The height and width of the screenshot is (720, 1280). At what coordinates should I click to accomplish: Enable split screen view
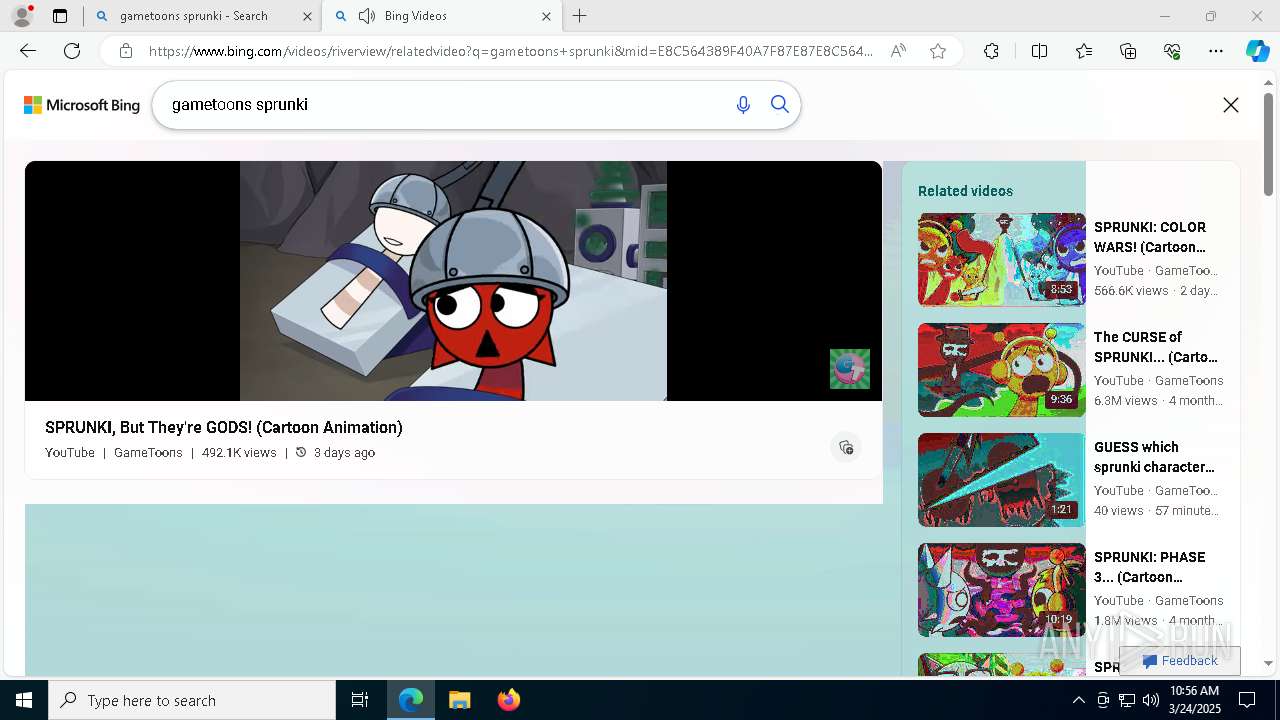coord(1039,51)
